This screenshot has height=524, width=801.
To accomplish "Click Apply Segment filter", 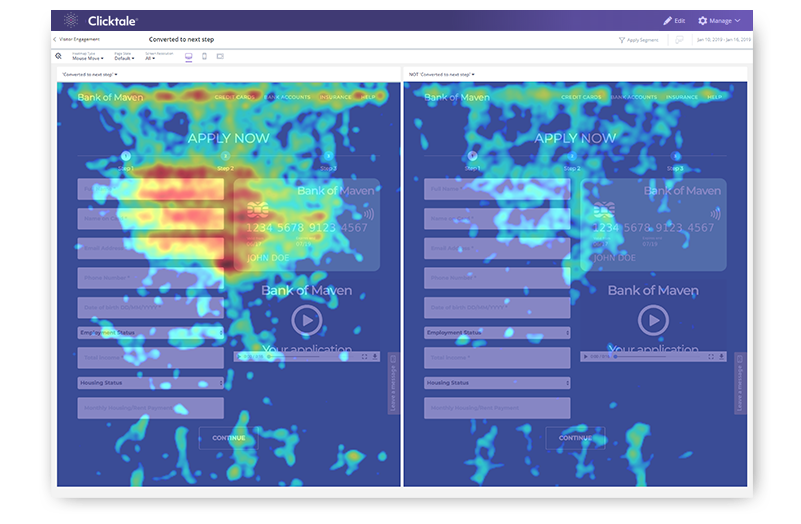I will tap(639, 40).
